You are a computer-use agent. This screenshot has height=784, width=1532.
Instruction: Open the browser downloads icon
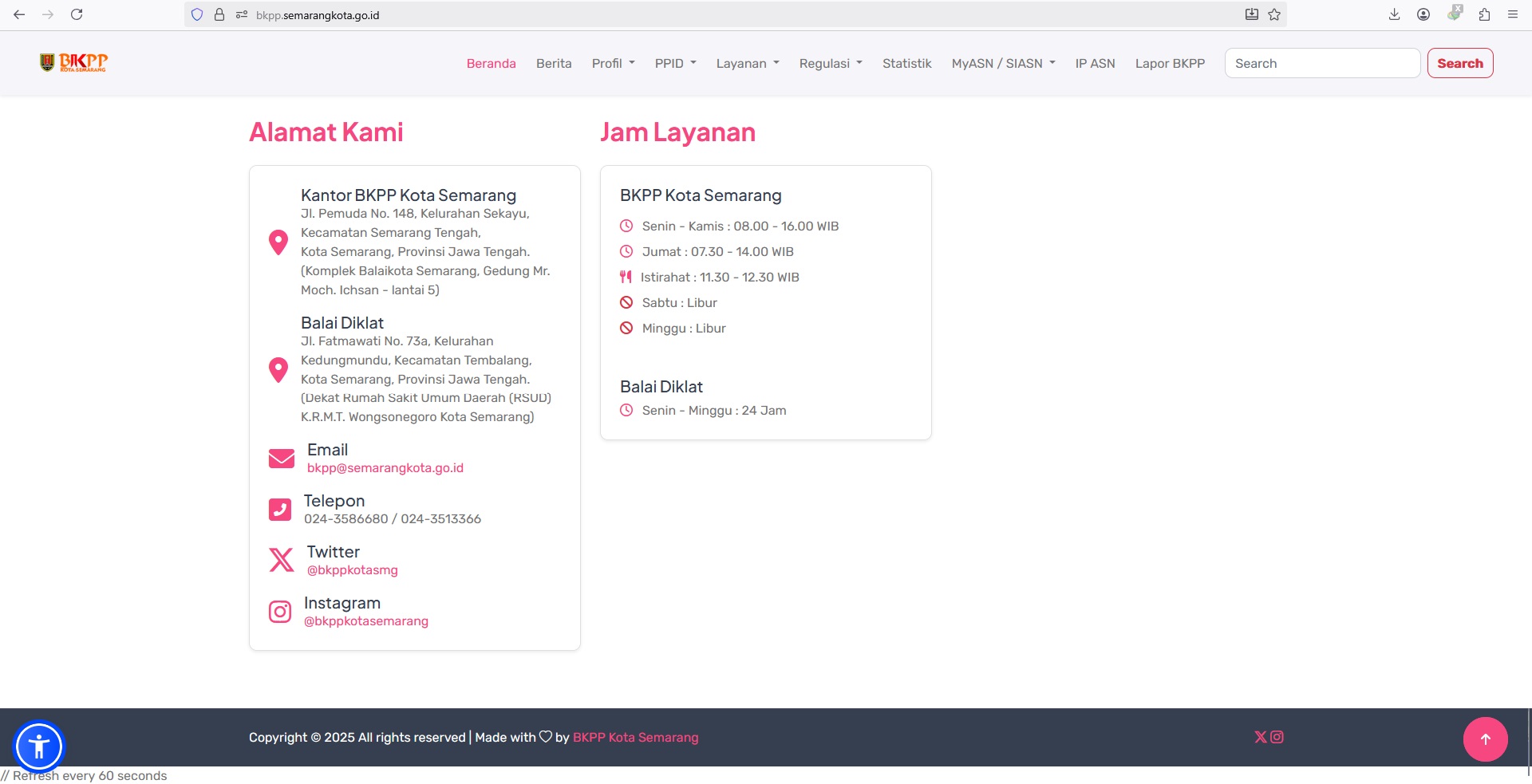point(1394,14)
